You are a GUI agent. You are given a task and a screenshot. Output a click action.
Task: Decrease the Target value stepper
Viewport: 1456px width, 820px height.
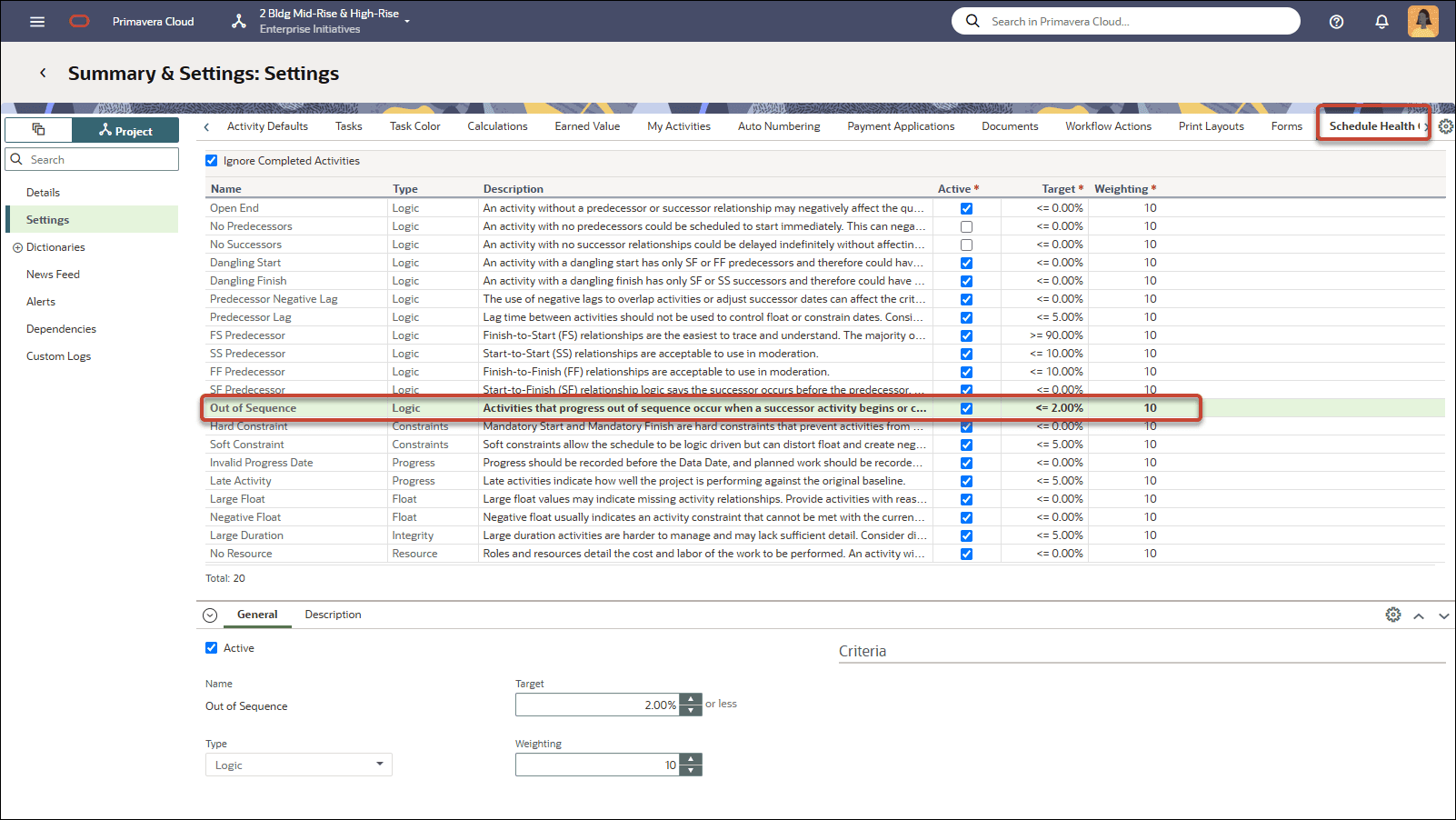click(x=691, y=710)
